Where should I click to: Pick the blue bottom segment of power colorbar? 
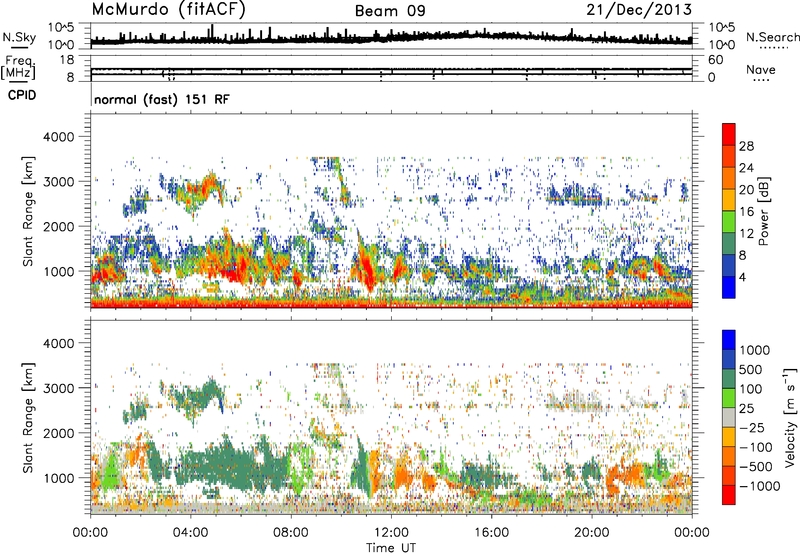729,288
